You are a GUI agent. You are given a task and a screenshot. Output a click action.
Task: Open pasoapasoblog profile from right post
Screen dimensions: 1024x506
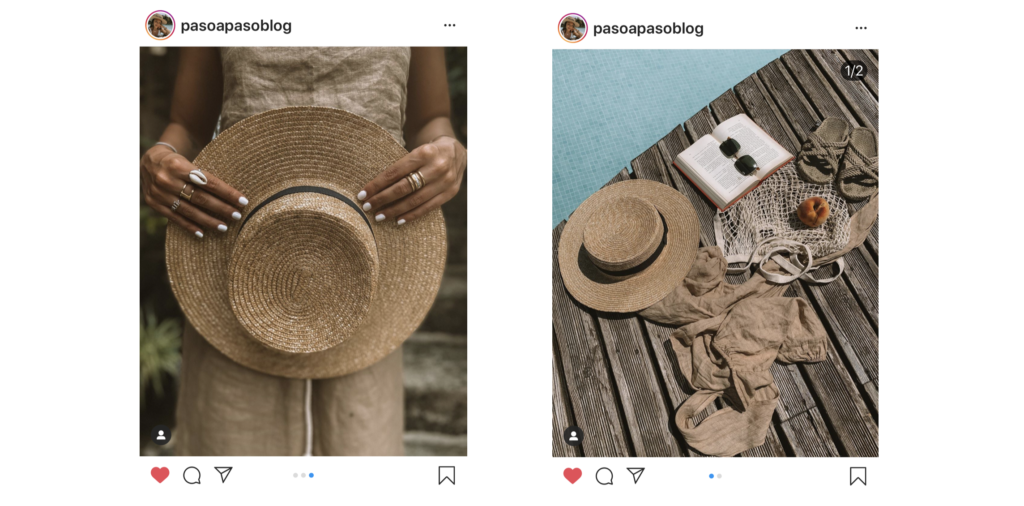coord(648,29)
